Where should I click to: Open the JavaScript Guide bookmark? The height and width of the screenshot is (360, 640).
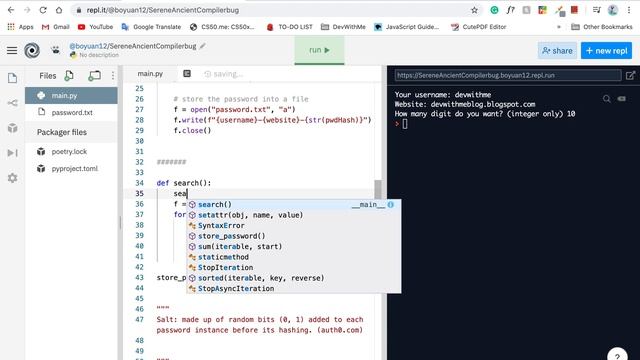[407, 27]
